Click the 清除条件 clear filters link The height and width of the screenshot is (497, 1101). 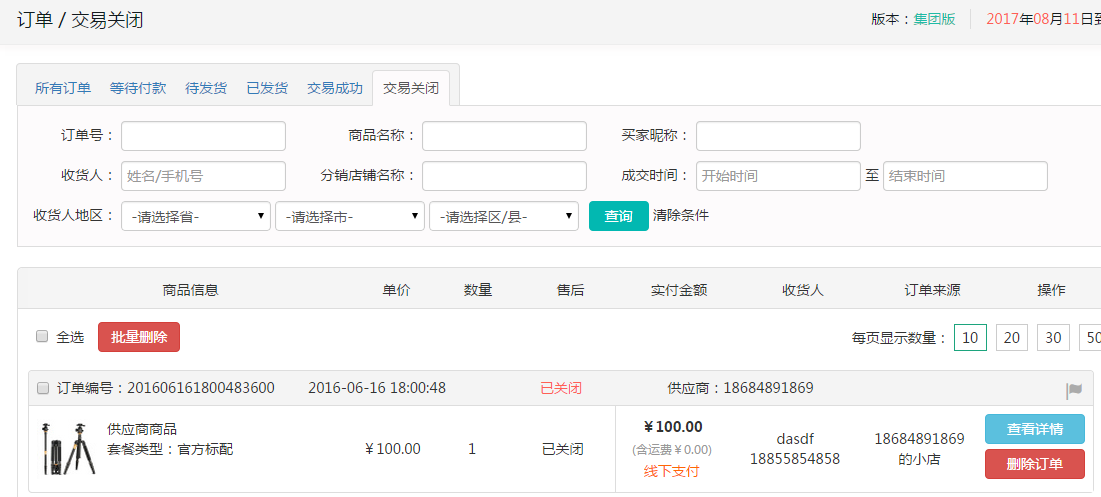[x=681, y=215]
